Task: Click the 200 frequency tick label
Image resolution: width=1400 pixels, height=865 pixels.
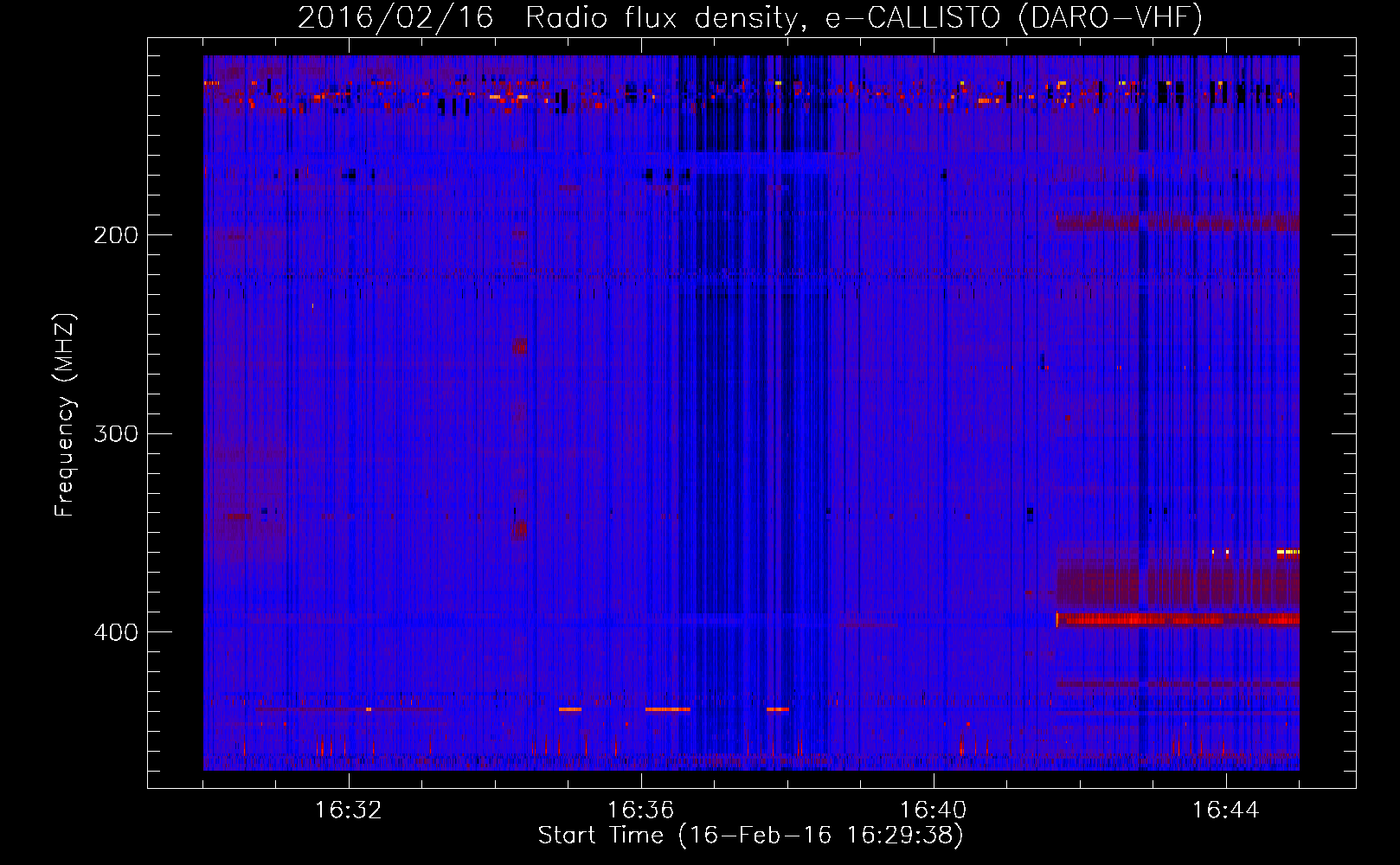Action: coord(115,234)
